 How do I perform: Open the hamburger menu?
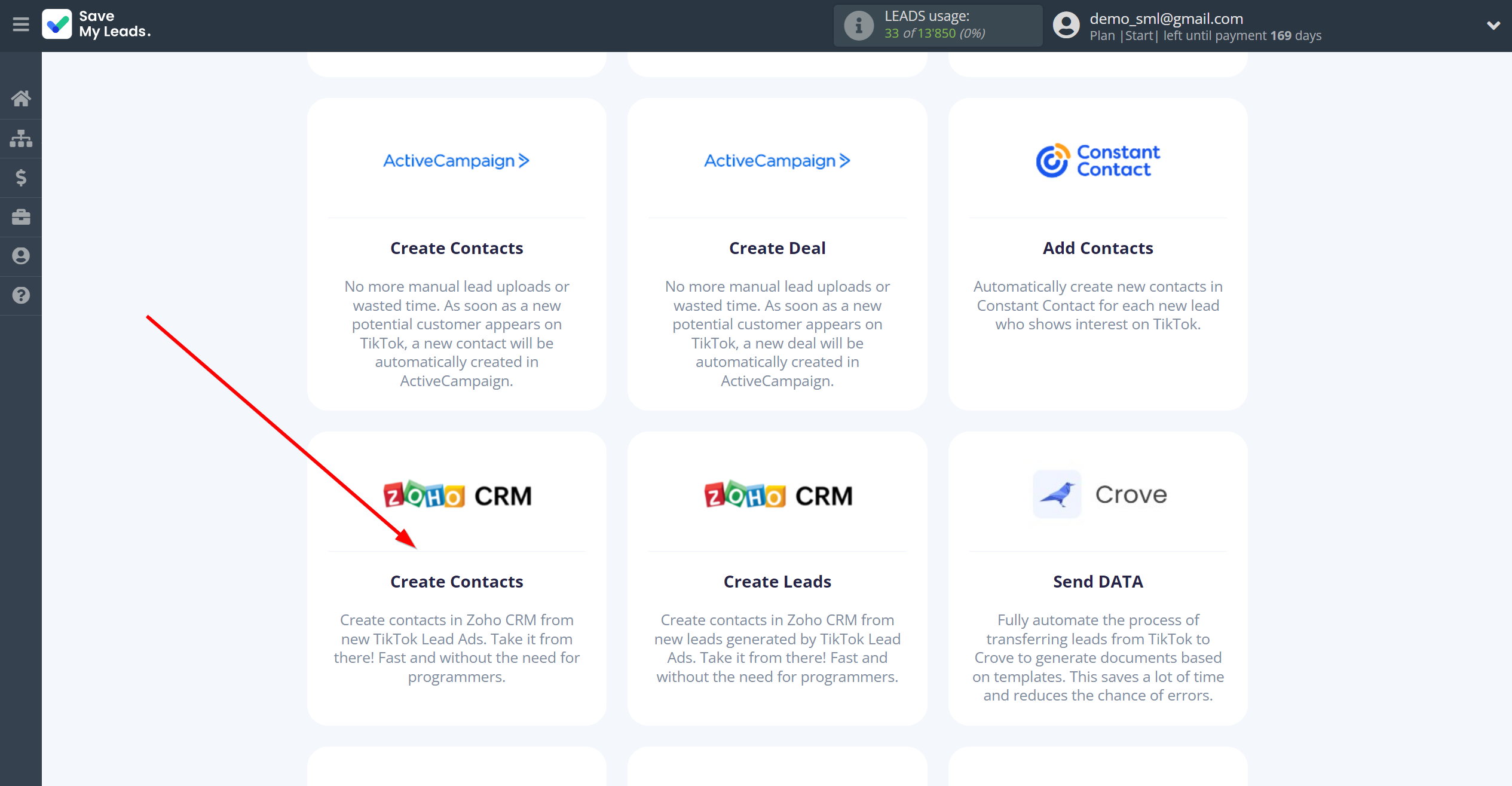pyautogui.click(x=21, y=25)
